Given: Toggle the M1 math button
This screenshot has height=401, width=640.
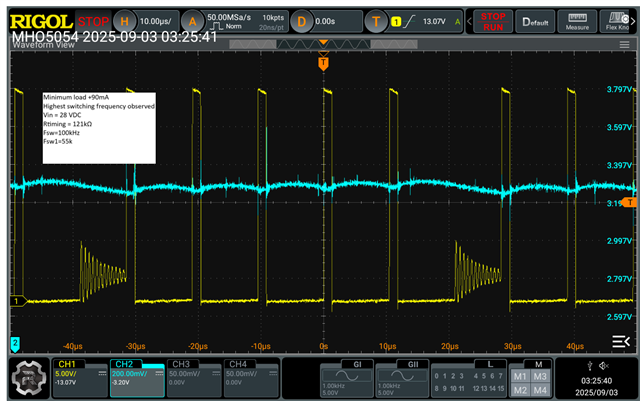Looking at the screenshot, I should (x=520, y=376).
